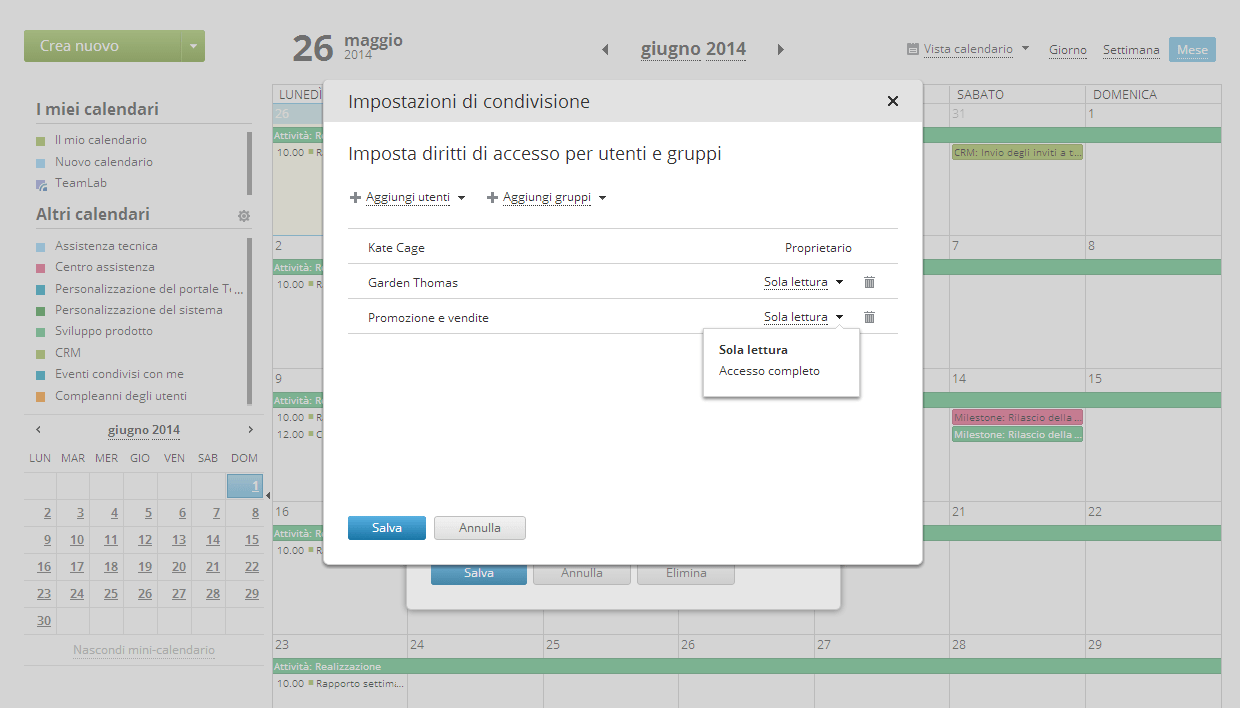1240x708 pixels.
Task: Go to next month in main header
Action: point(781,49)
